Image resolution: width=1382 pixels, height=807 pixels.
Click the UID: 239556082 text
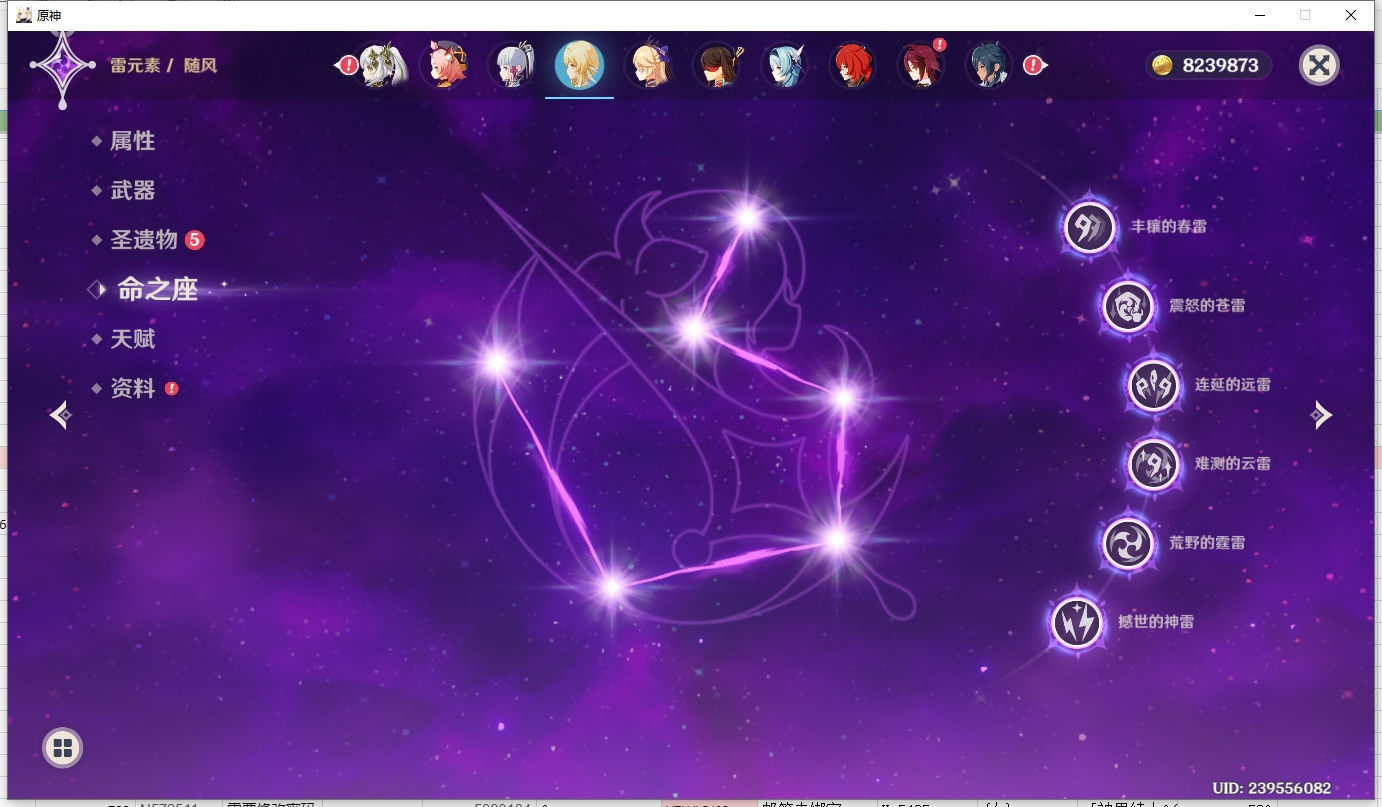click(x=1271, y=788)
